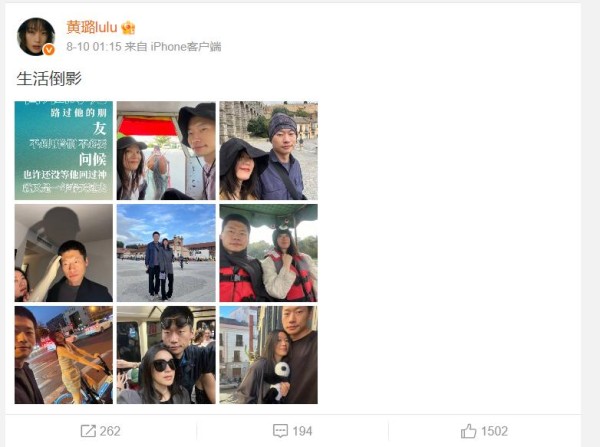600x447 pixels.
Task: Click the iPhone客户端 source link
Action: click(186, 47)
